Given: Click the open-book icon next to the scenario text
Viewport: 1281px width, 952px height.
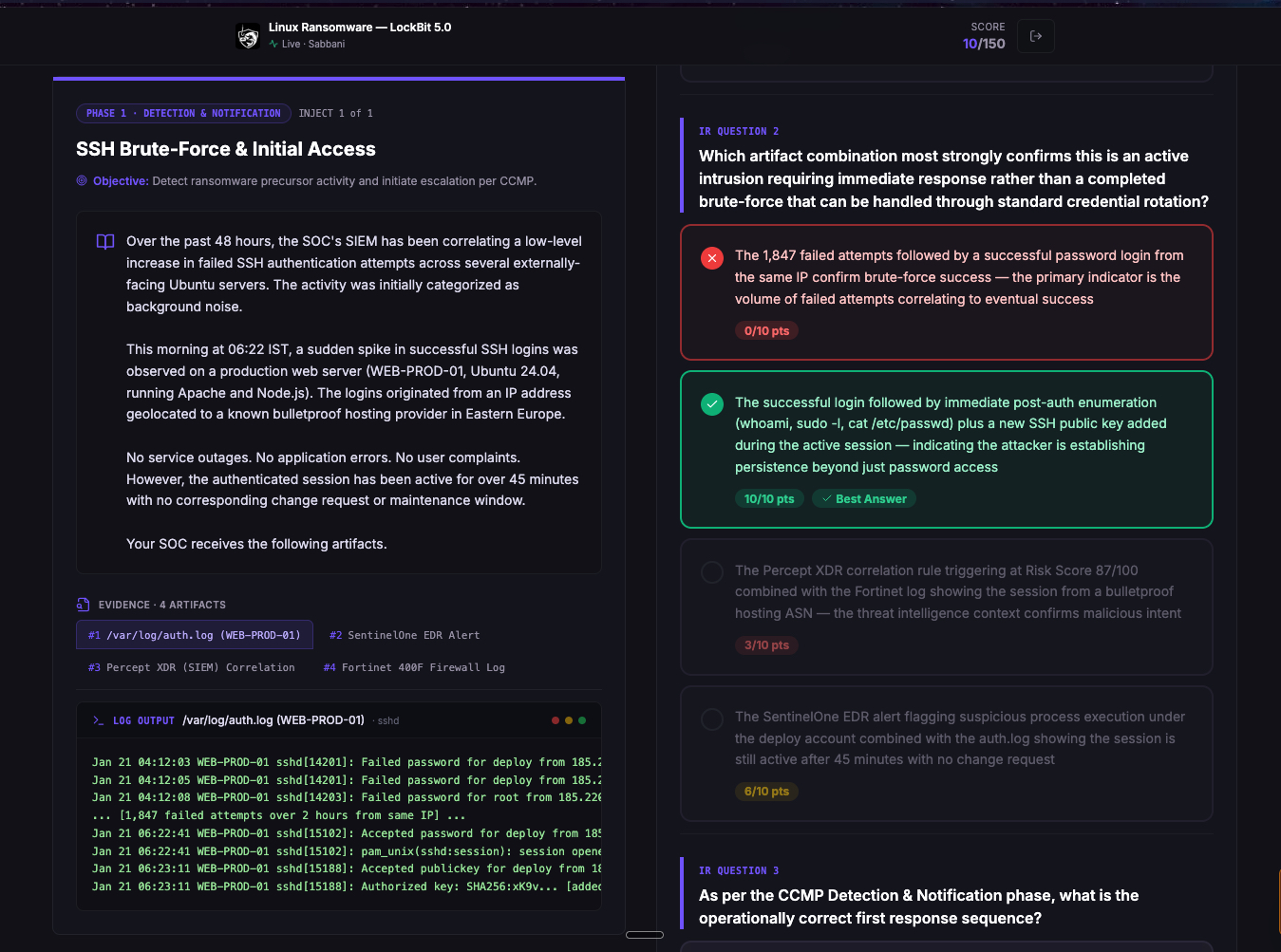Looking at the screenshot, I should 104,241.
